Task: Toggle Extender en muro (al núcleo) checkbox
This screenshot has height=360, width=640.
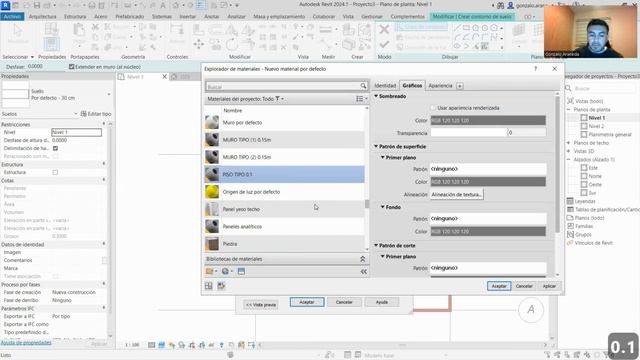Action: 71,67
